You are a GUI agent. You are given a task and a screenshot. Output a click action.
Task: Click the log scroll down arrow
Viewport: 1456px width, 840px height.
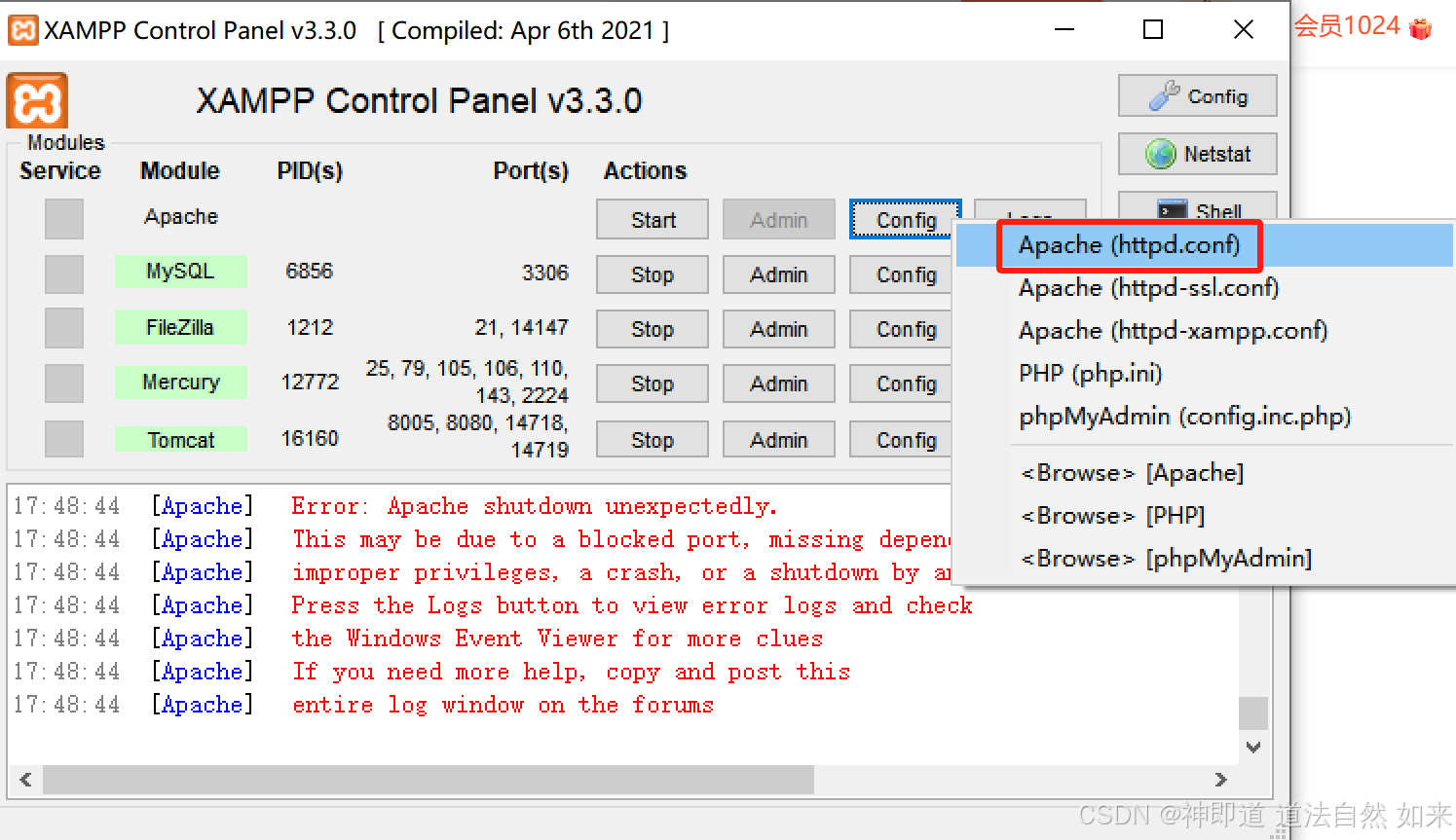tap(1253, 748)
